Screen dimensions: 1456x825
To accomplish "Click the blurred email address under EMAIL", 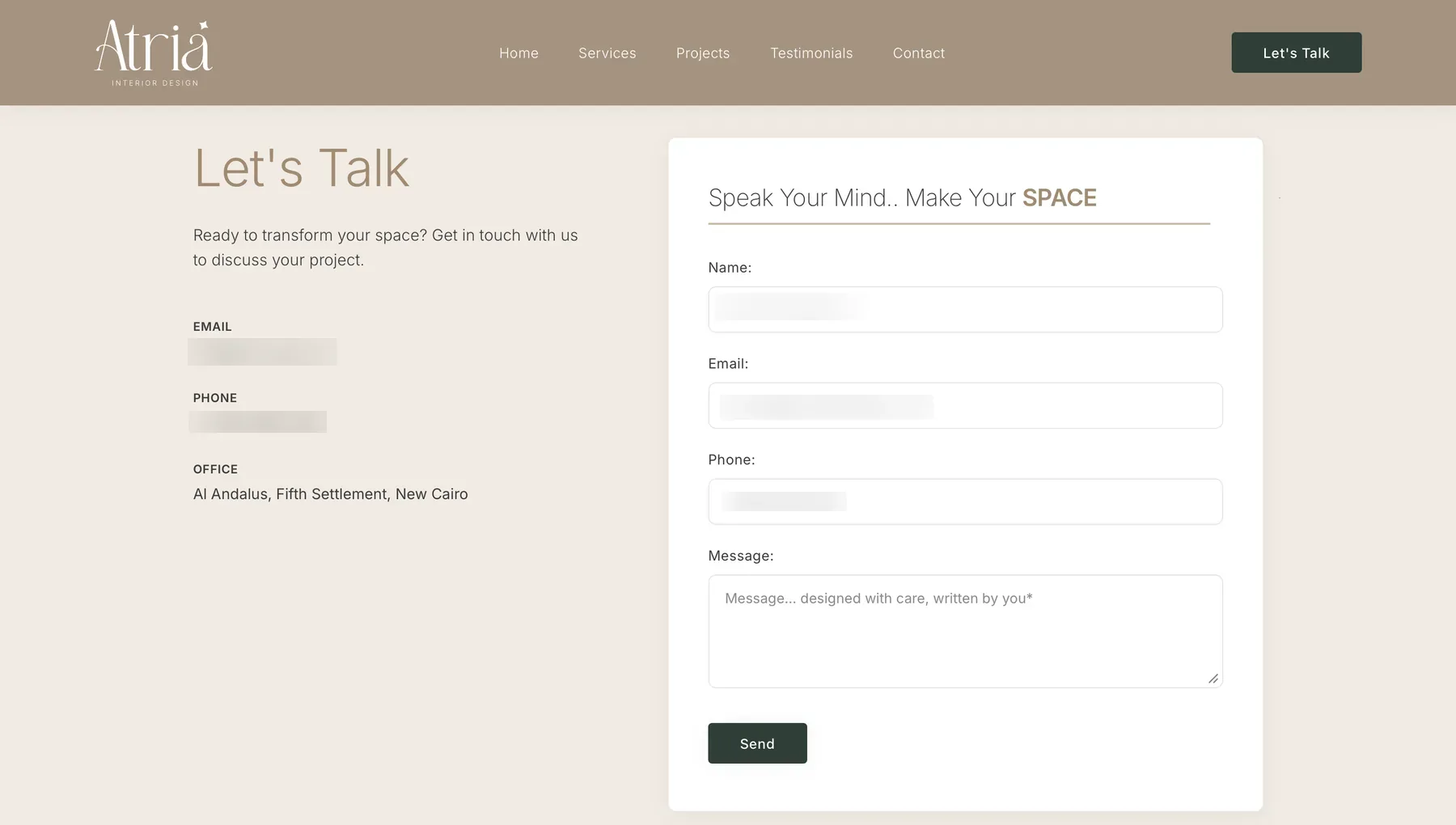I will click(x=262, y=352).
